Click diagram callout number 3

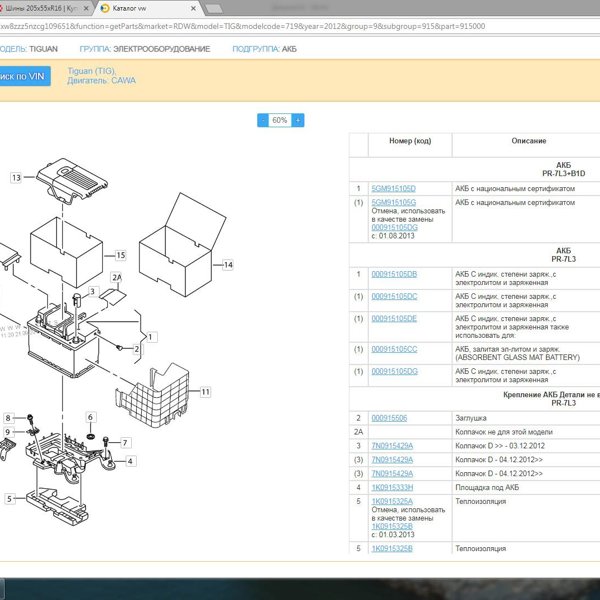(92, 292)
